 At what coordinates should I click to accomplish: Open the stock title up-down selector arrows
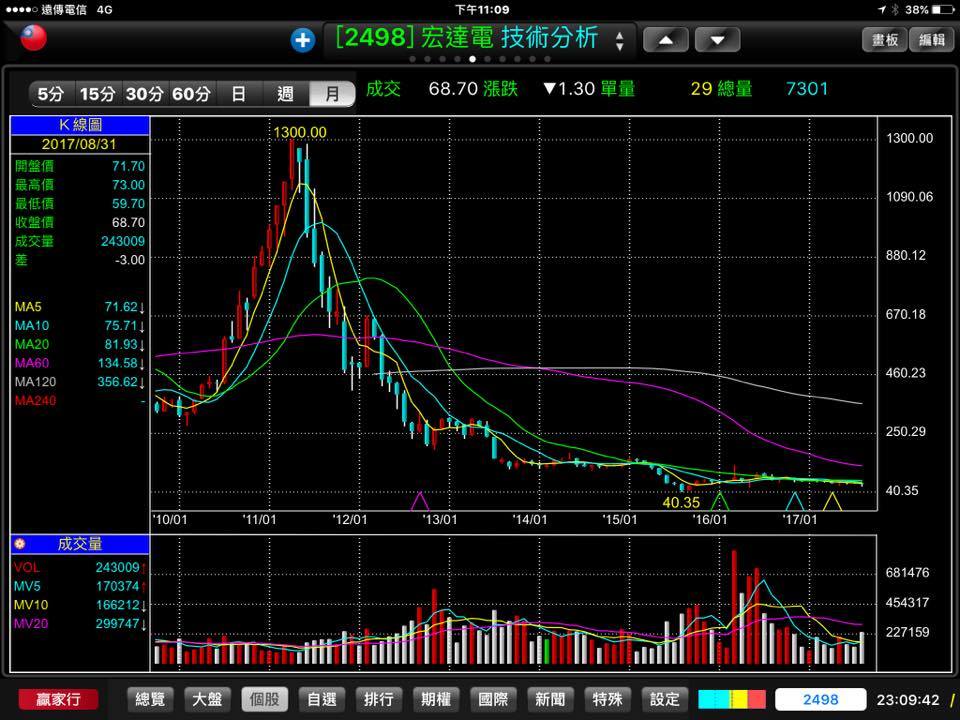(x=620, y=41)
